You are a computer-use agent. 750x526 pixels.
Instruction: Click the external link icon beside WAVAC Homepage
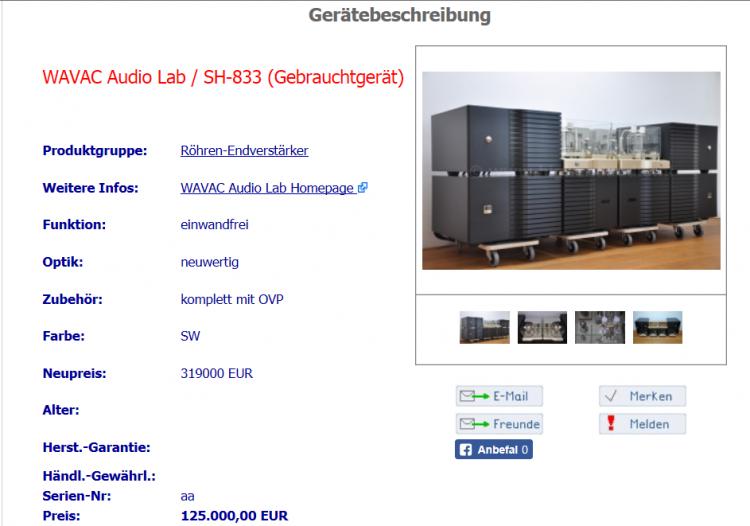pos(363,187)
